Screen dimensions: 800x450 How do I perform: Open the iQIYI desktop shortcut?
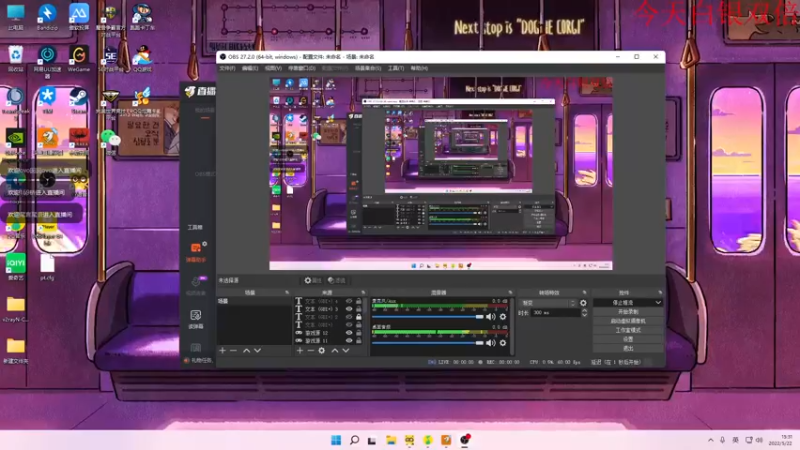[x=16, y=267]
